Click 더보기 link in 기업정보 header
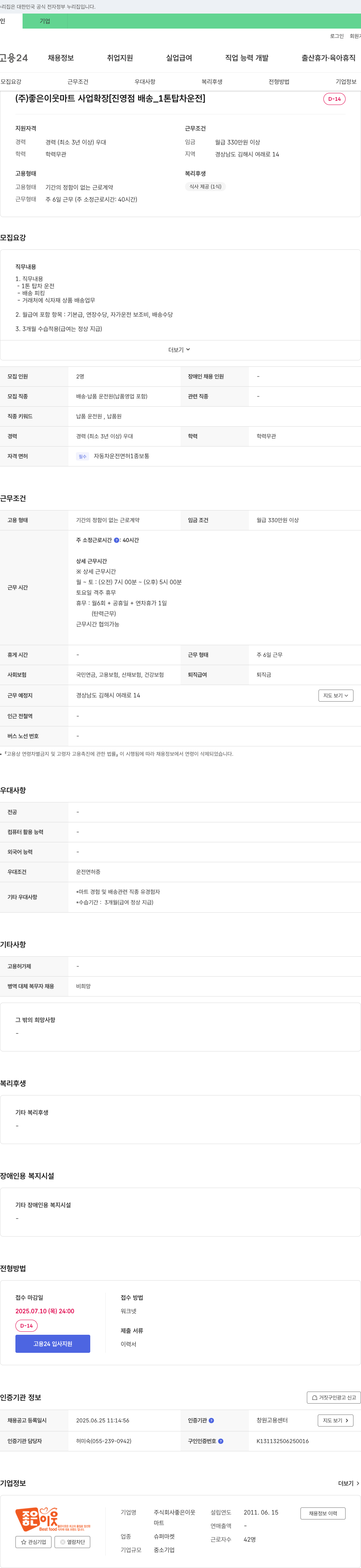 point(349,1483)
